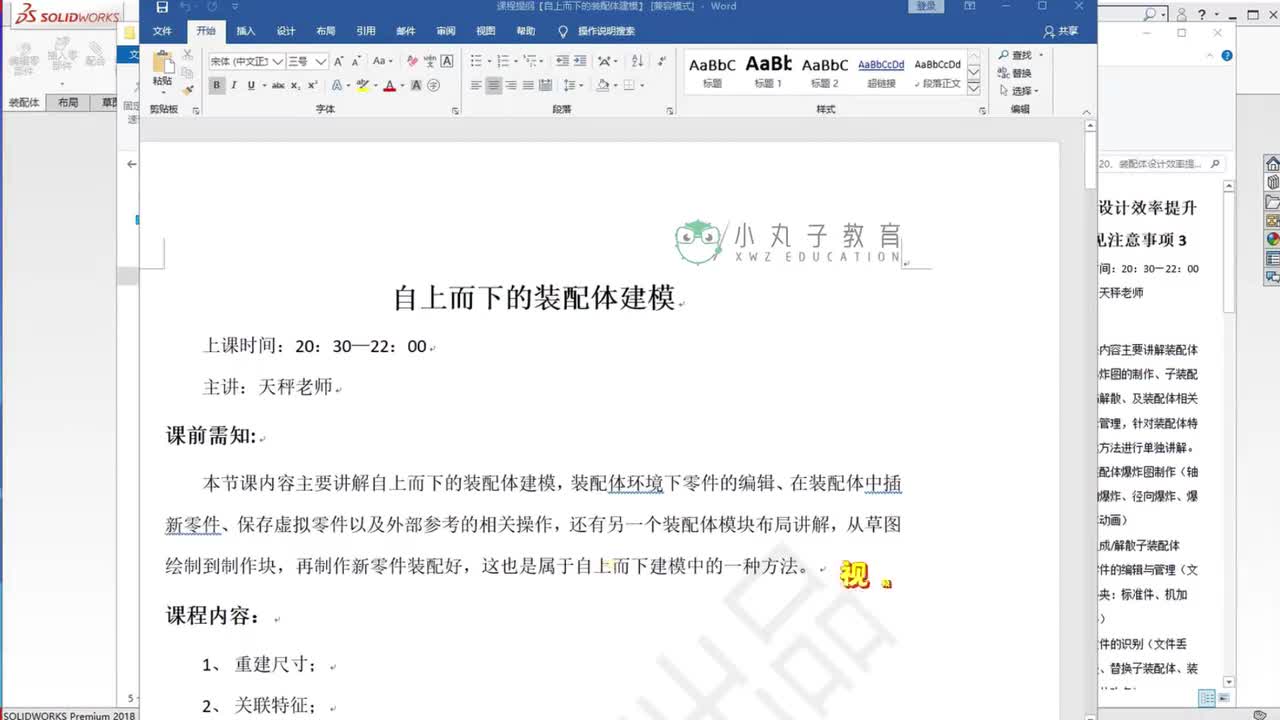Apply distributed alignment

545,86
